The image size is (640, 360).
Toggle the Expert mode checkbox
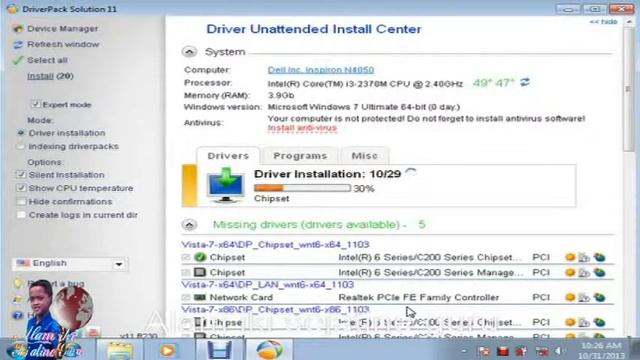(36, 104)
